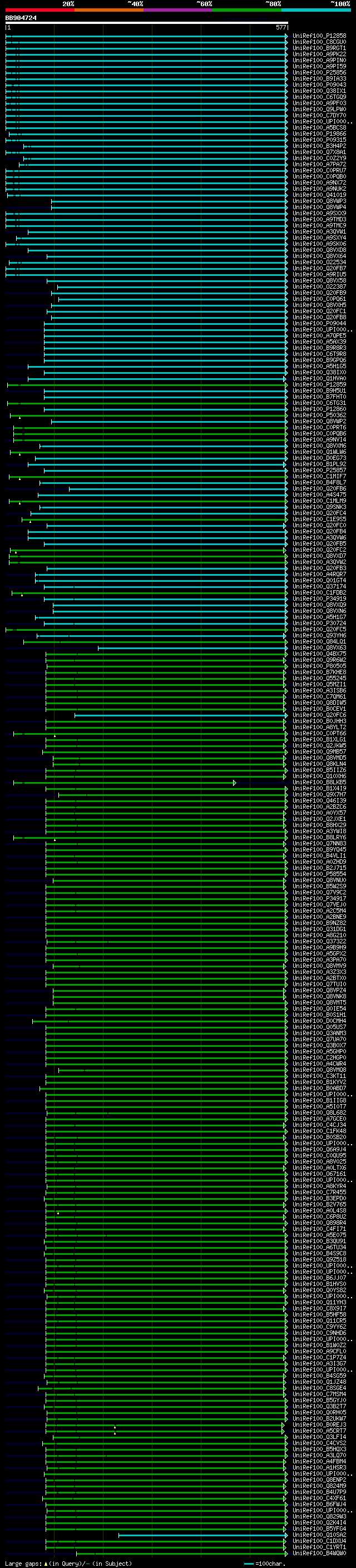The height and width of the screenshot is (1568, 356).
Task: Select the UniRef100_Q9SNK3 label
Action: pos(319,507)
